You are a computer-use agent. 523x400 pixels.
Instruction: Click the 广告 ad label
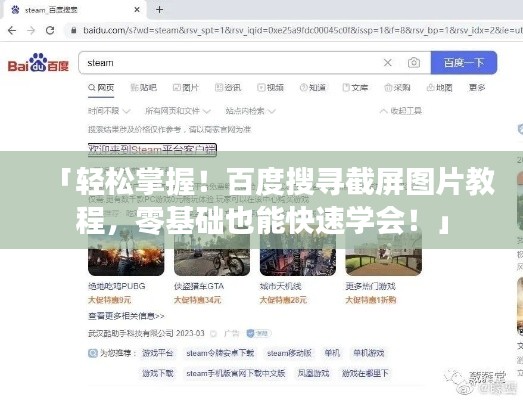(x=231, y=333)
